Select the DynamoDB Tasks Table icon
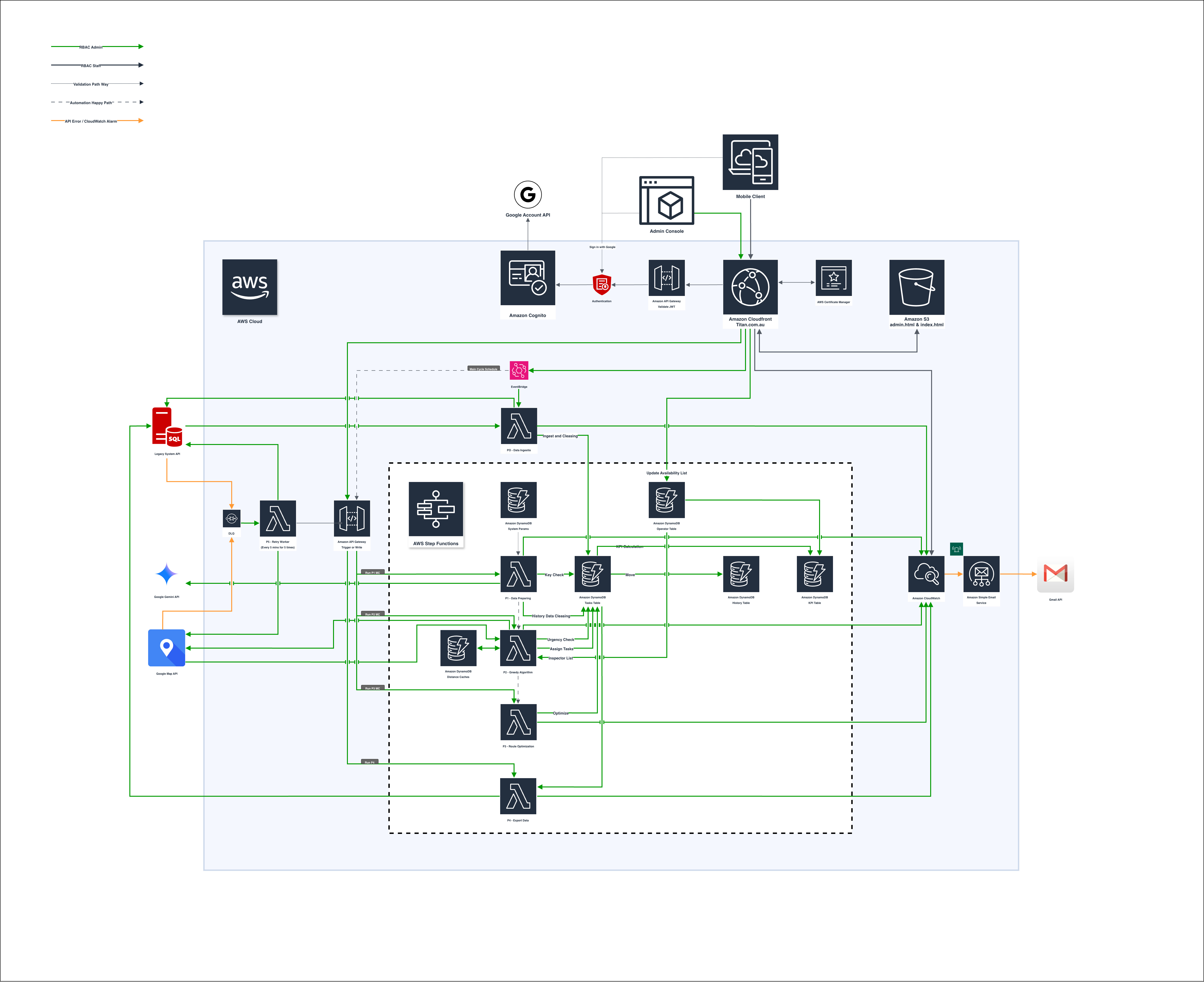 (x=592, y=574)
